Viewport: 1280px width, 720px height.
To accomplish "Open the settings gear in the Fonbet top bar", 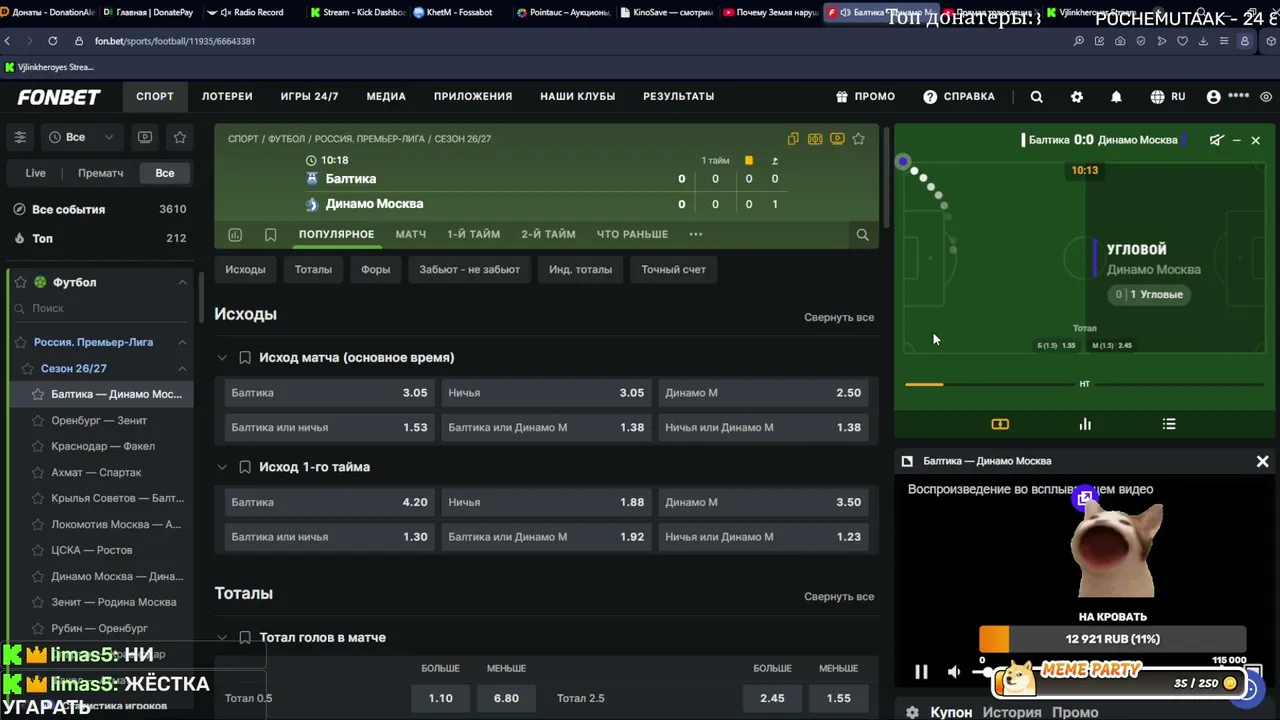I will 1076,97.
